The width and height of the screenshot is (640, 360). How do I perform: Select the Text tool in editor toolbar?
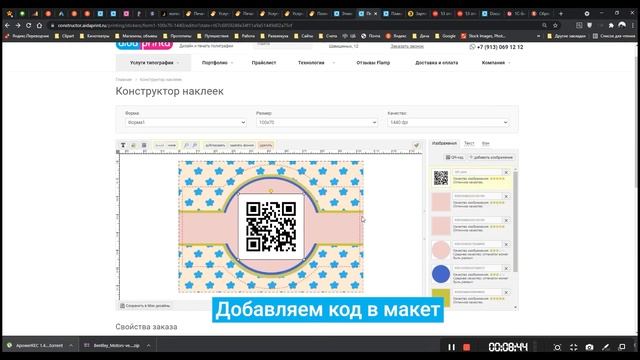(x=123, y=145)
